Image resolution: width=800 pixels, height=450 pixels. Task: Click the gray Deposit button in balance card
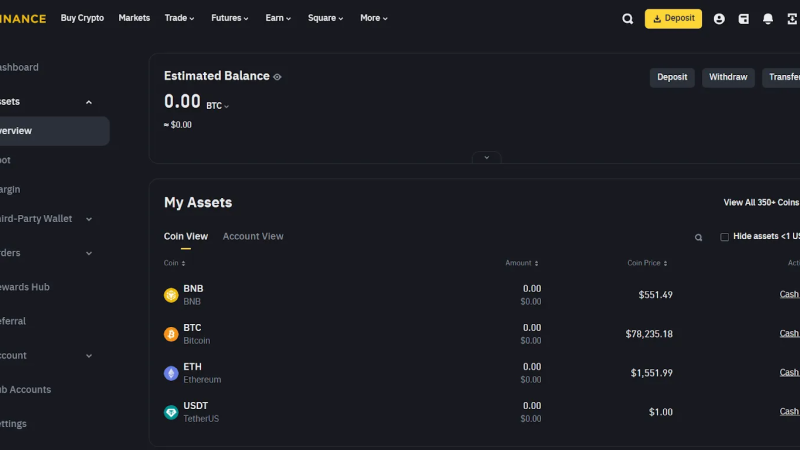[x=672, y=78]
